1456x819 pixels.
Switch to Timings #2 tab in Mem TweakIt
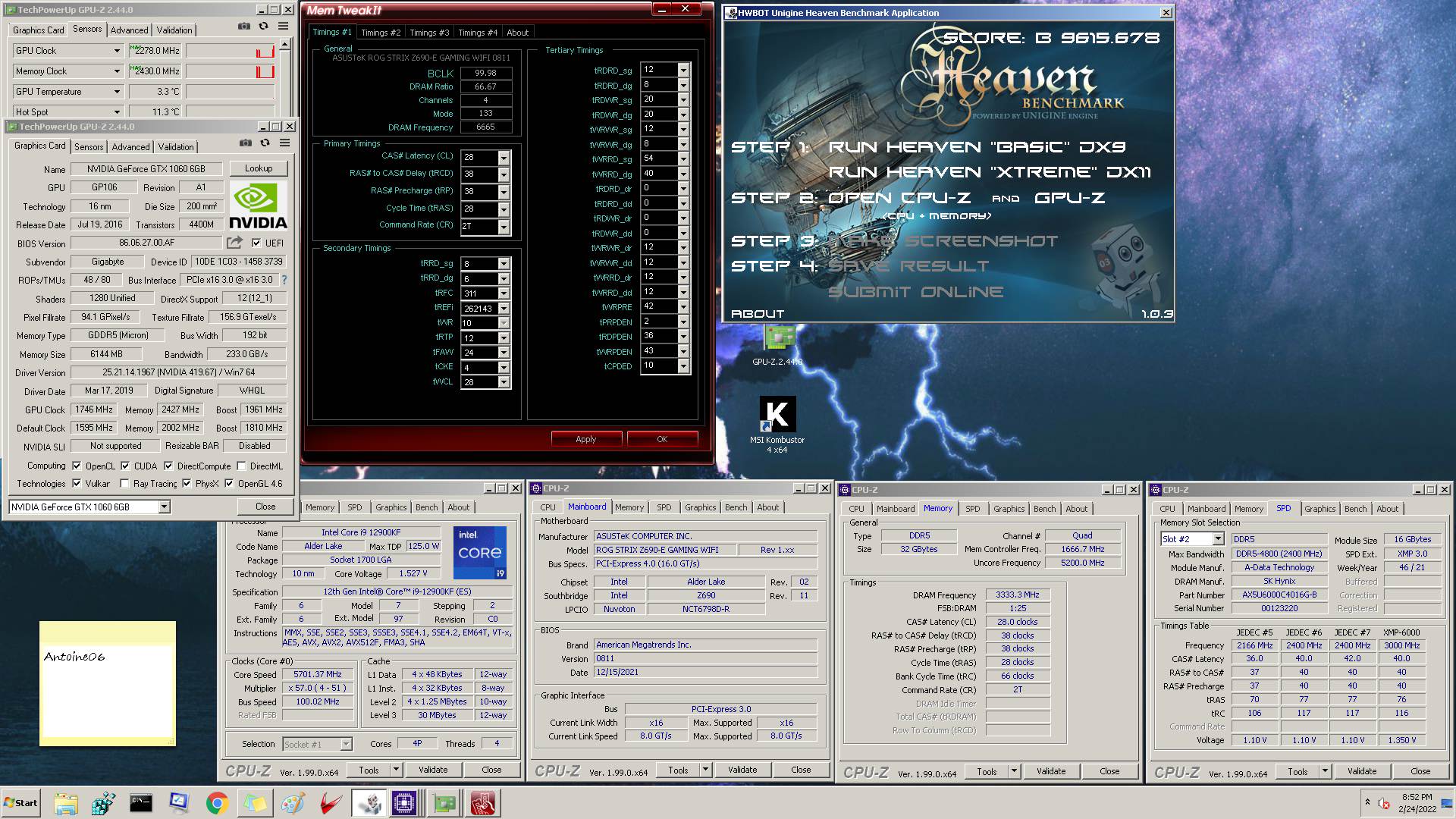(381, 33)
